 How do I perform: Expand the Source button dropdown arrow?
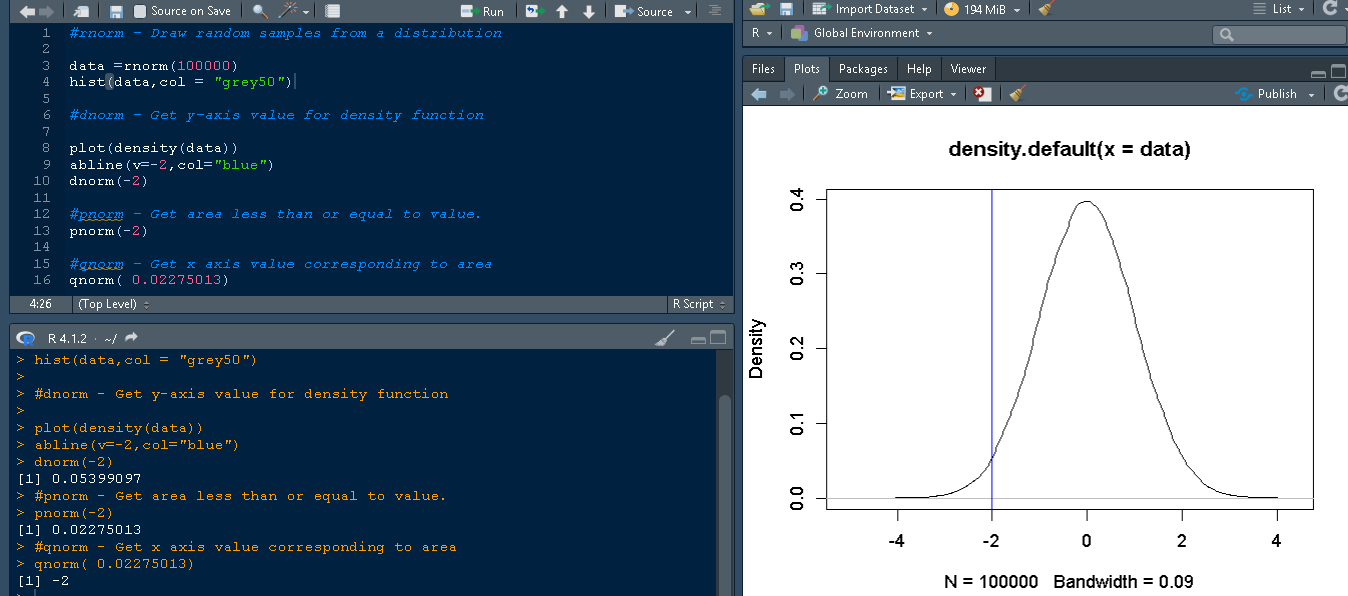coord(688,12)
